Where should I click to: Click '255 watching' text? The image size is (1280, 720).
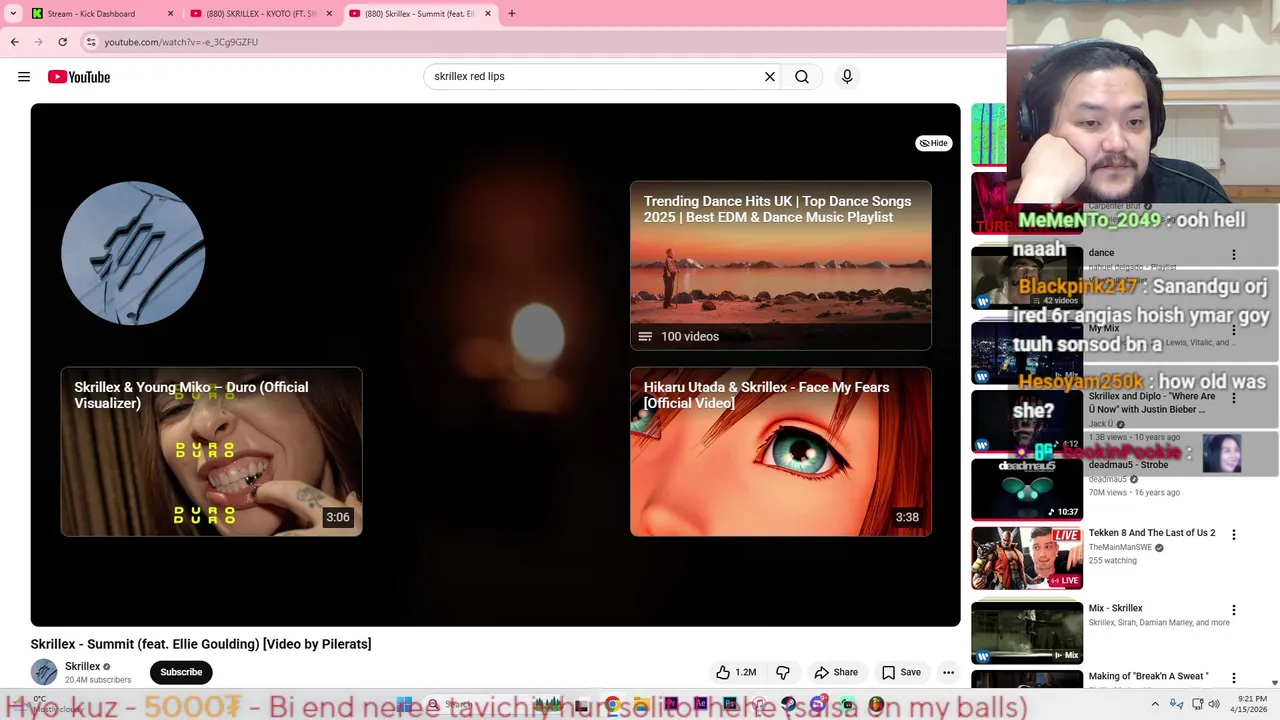tap(1113, 561)
